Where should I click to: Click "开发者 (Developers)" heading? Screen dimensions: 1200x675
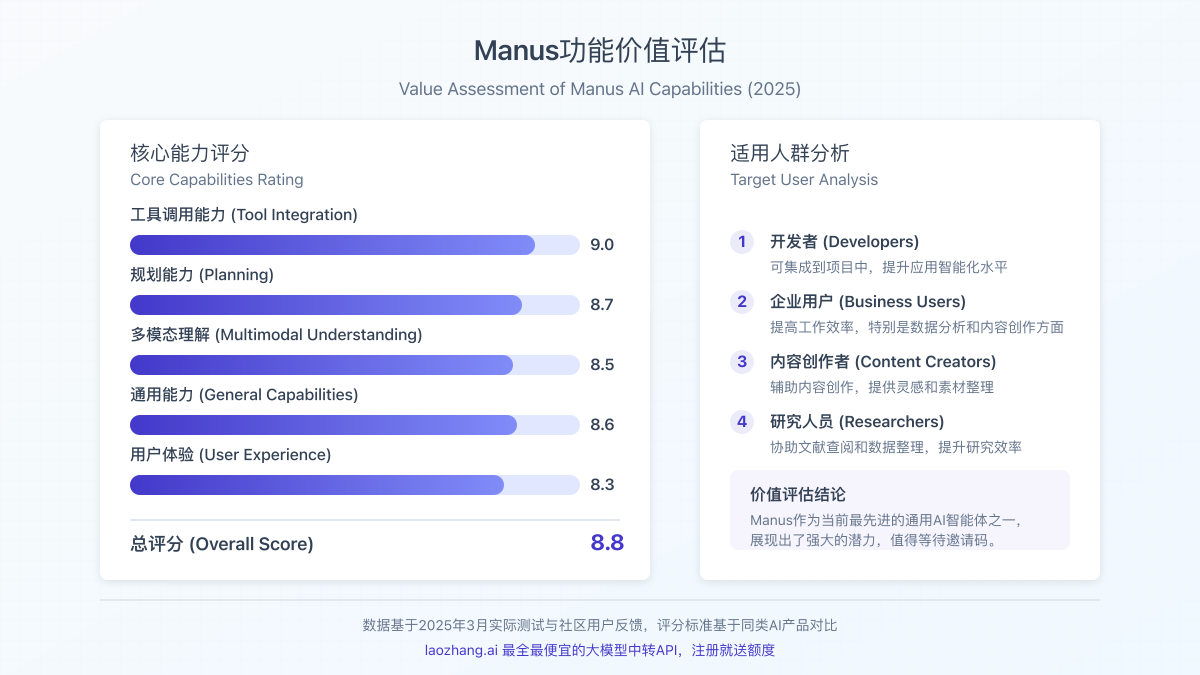pyautogui.click(x=844, y=242)
